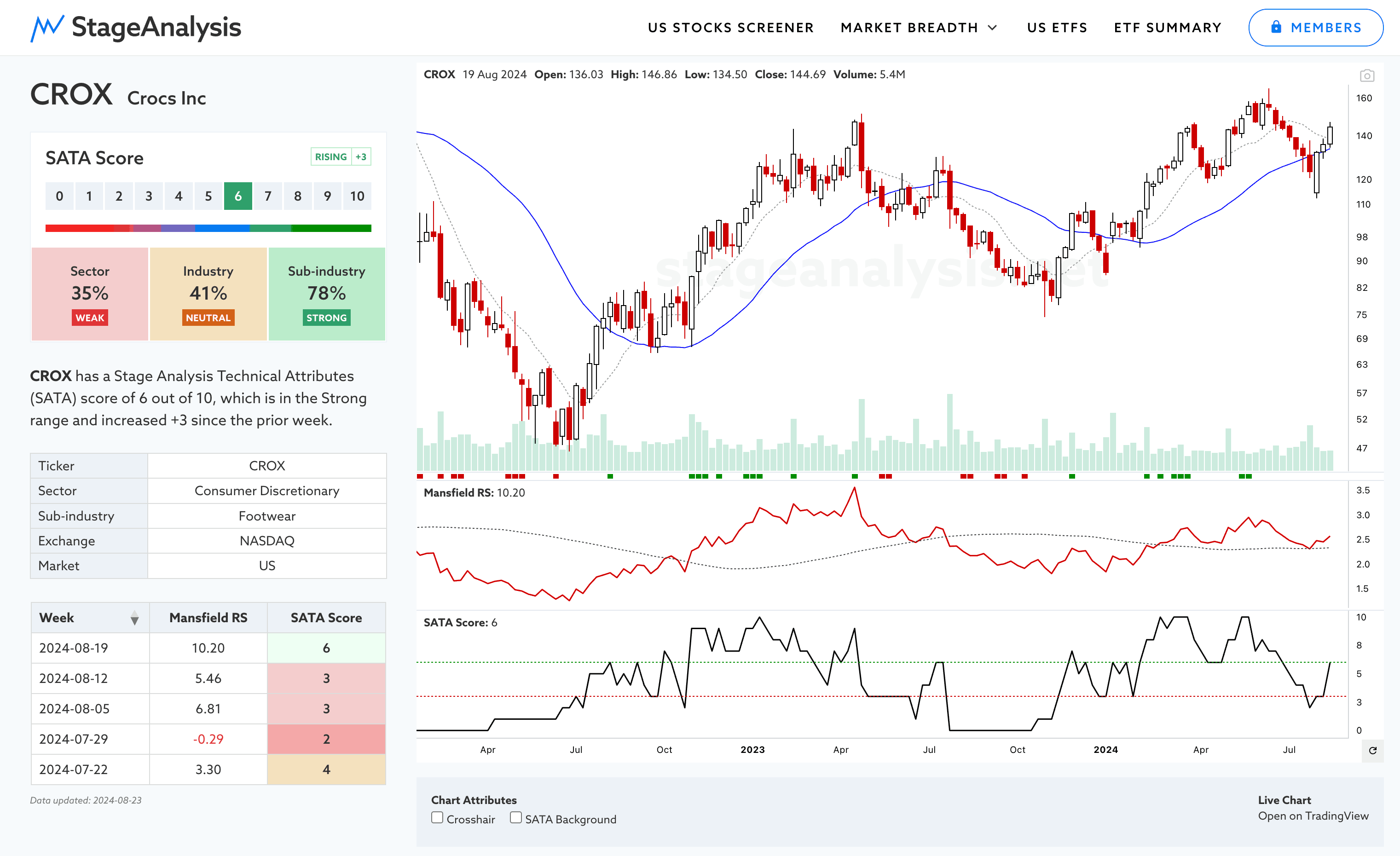Open on TradingView link

(1313, 816)
